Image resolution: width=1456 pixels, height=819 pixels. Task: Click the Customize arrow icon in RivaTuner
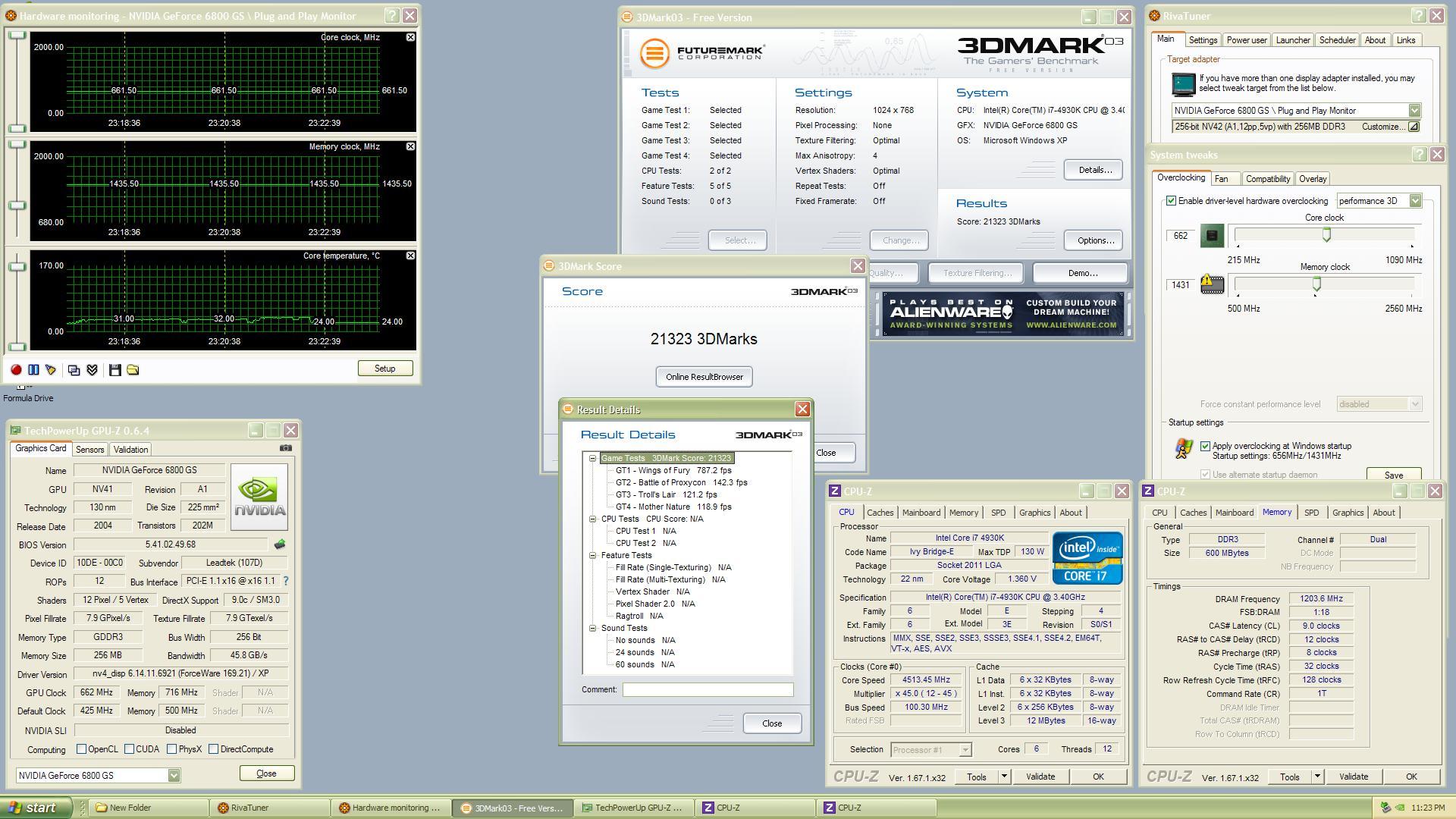pos(1414,127)
